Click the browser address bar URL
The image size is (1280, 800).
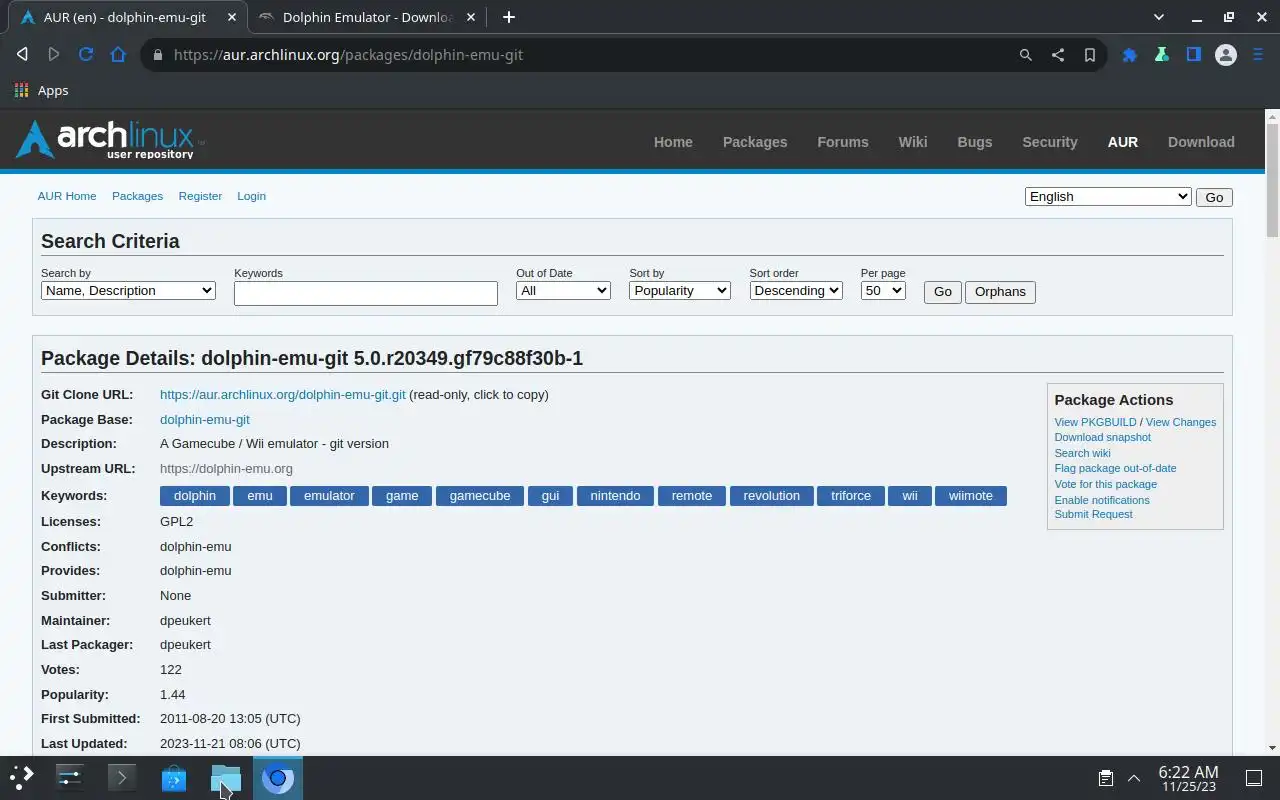pos(348,55)
